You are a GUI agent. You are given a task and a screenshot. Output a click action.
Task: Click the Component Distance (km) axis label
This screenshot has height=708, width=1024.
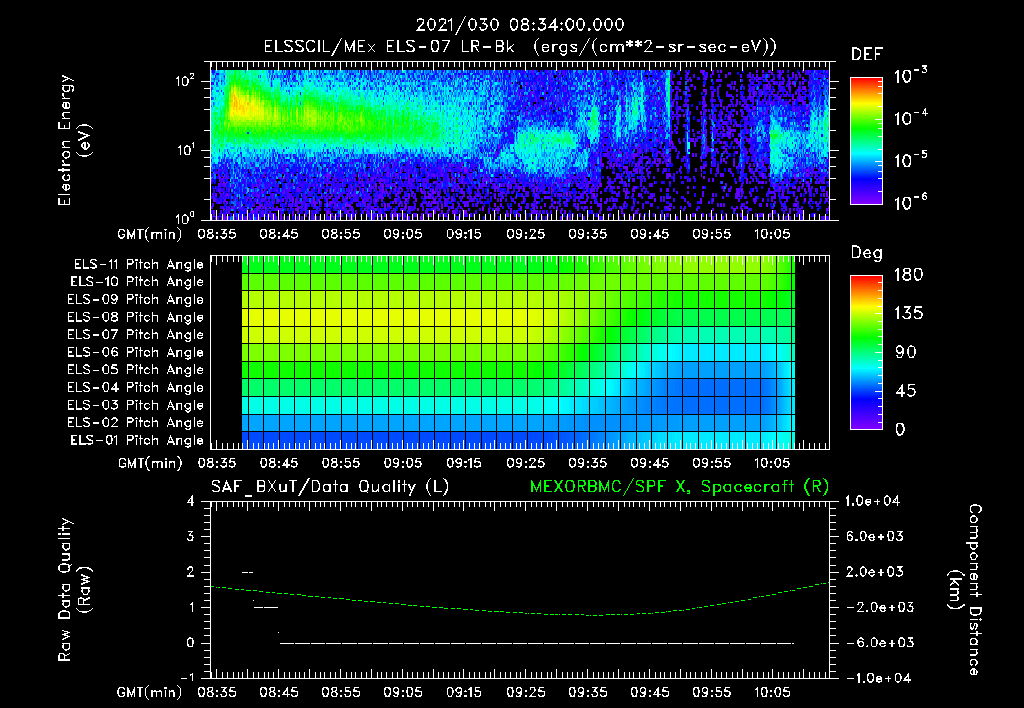(x=965, y=590)
